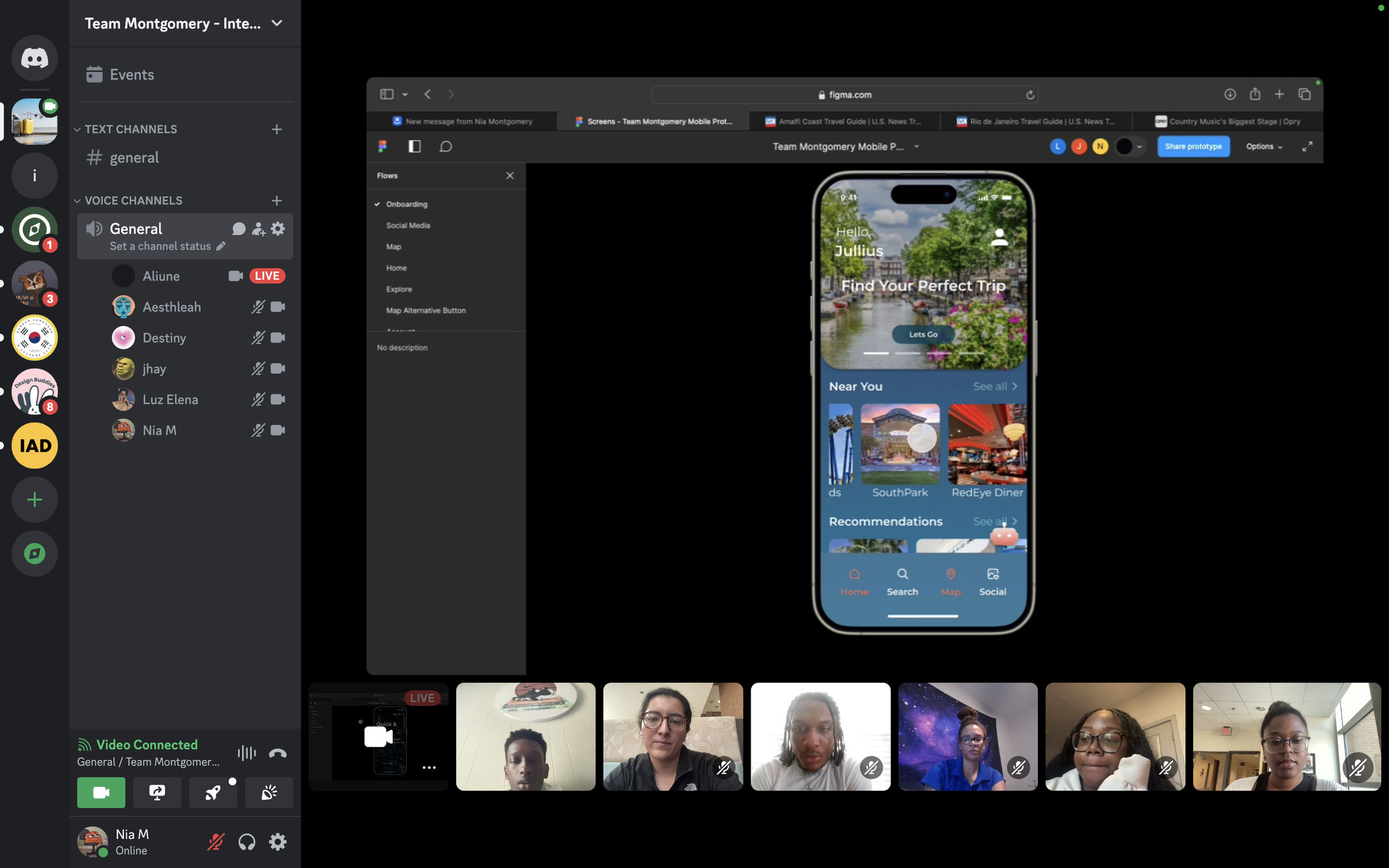The width and height of the screenshot is (1389, 868).
Task: Start an activity with rocket icon
Action: 212,793
